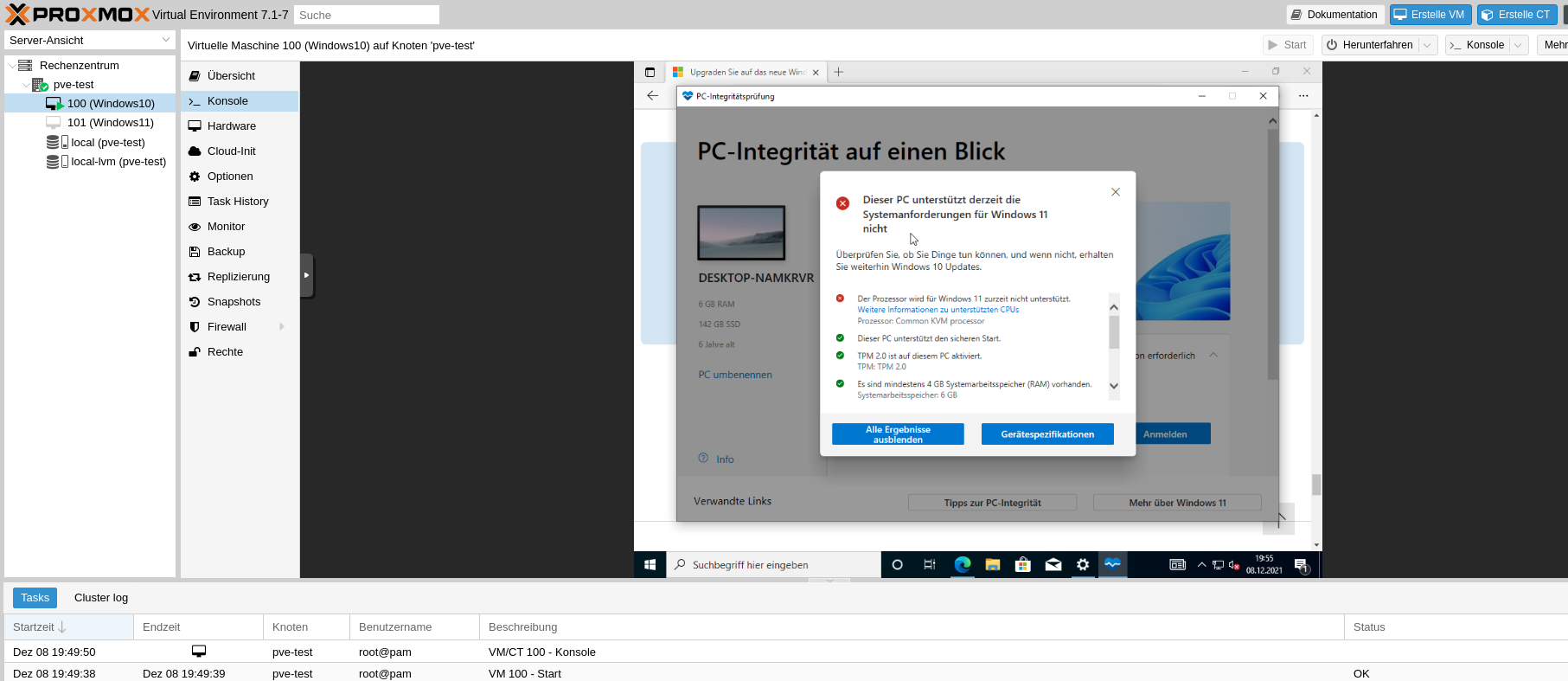Open the Dokumentation button

pyautogui.click(x=1334, y=15)
